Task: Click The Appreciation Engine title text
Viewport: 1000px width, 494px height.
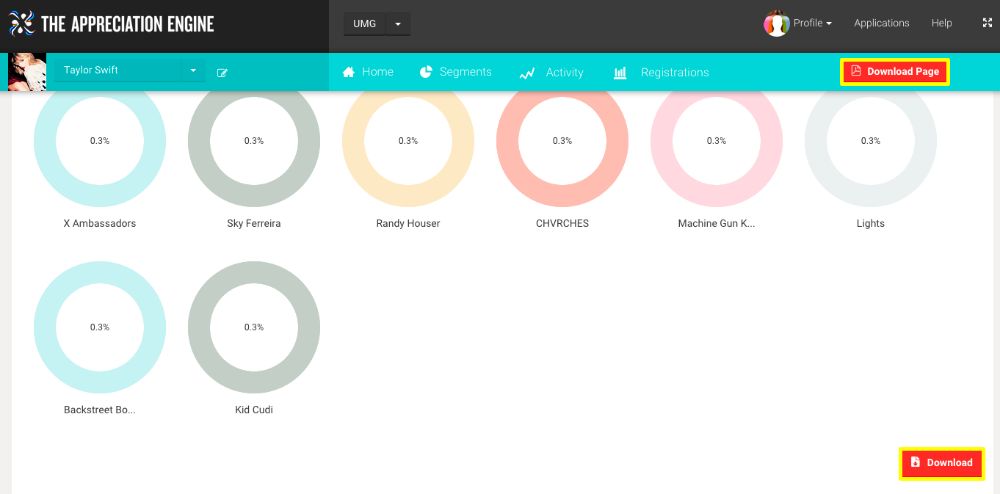Action: click(128, 24)
